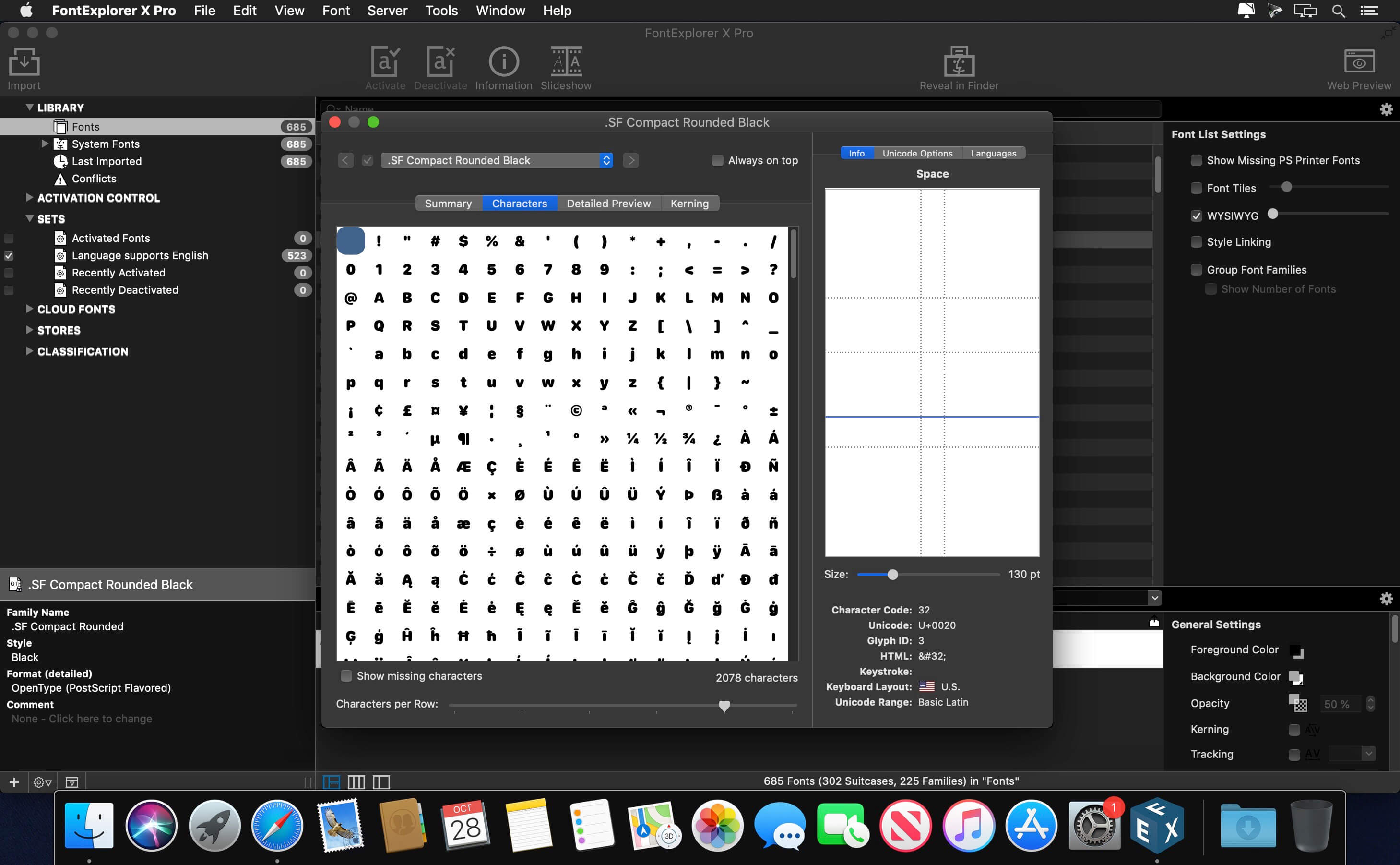
Task: Click the Opacity checkerboard icon
Action: pos(1298,704)
